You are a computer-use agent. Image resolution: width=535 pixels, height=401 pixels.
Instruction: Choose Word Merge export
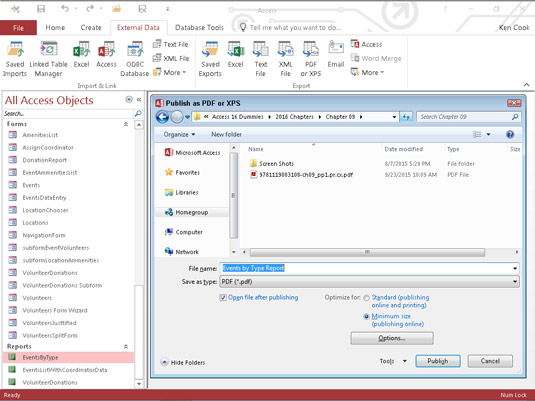coord(376,58)
